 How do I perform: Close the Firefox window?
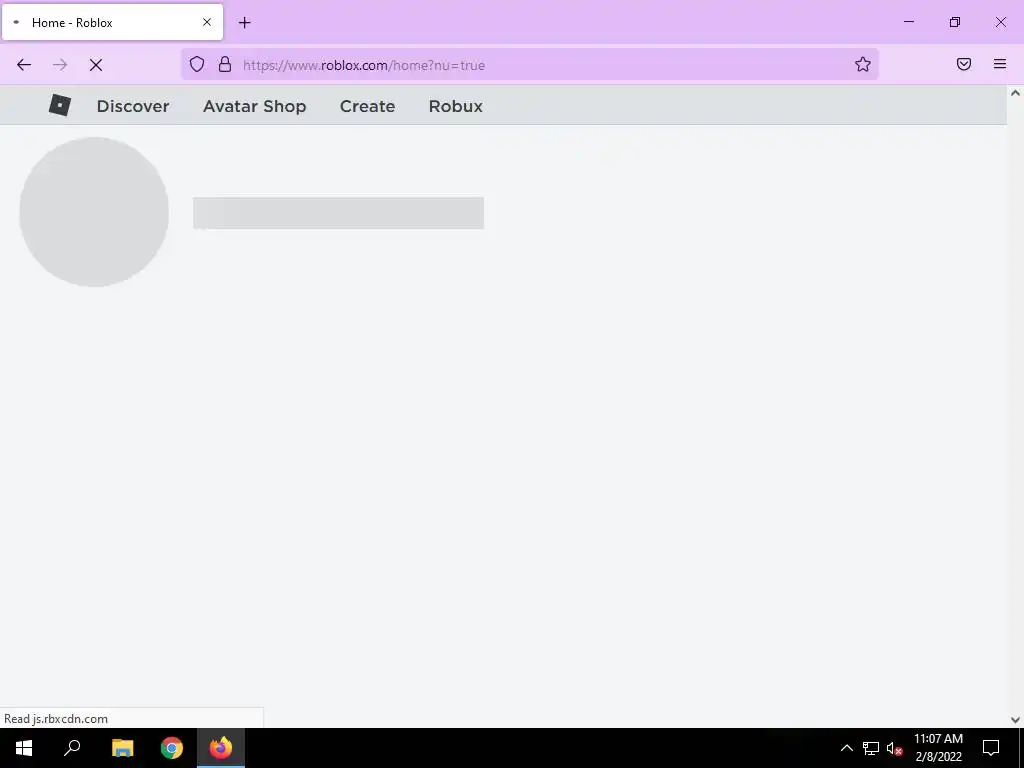(1000, 22)
